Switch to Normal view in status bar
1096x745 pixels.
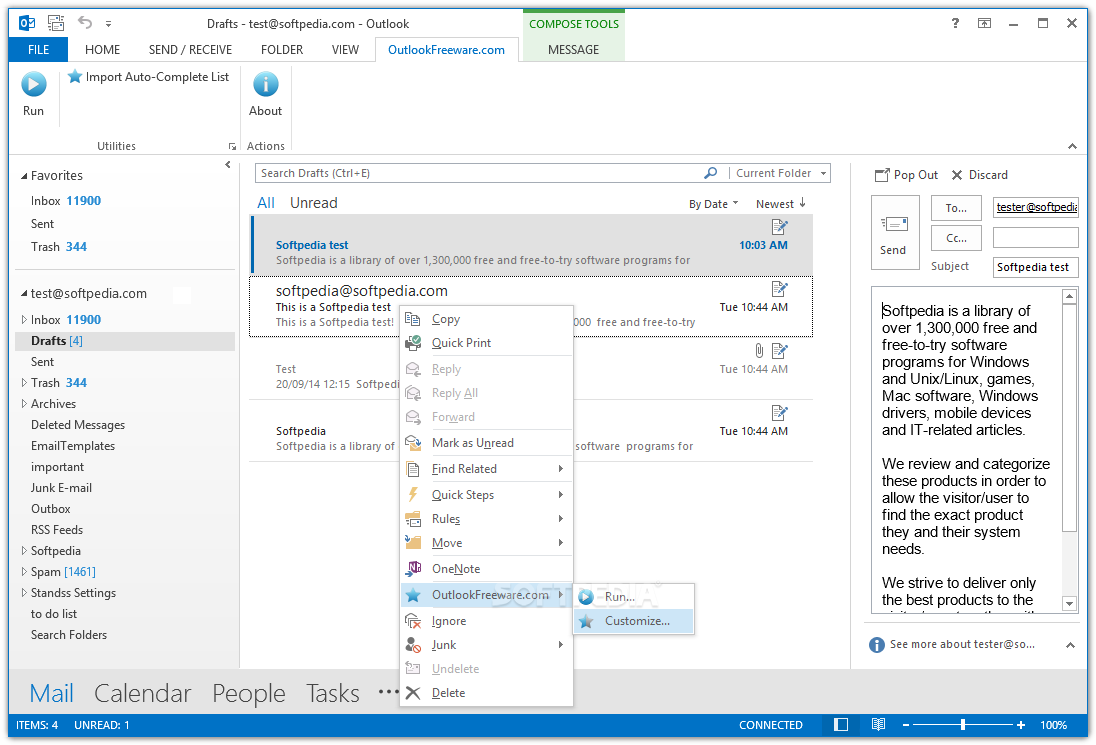tap(842, 725)
